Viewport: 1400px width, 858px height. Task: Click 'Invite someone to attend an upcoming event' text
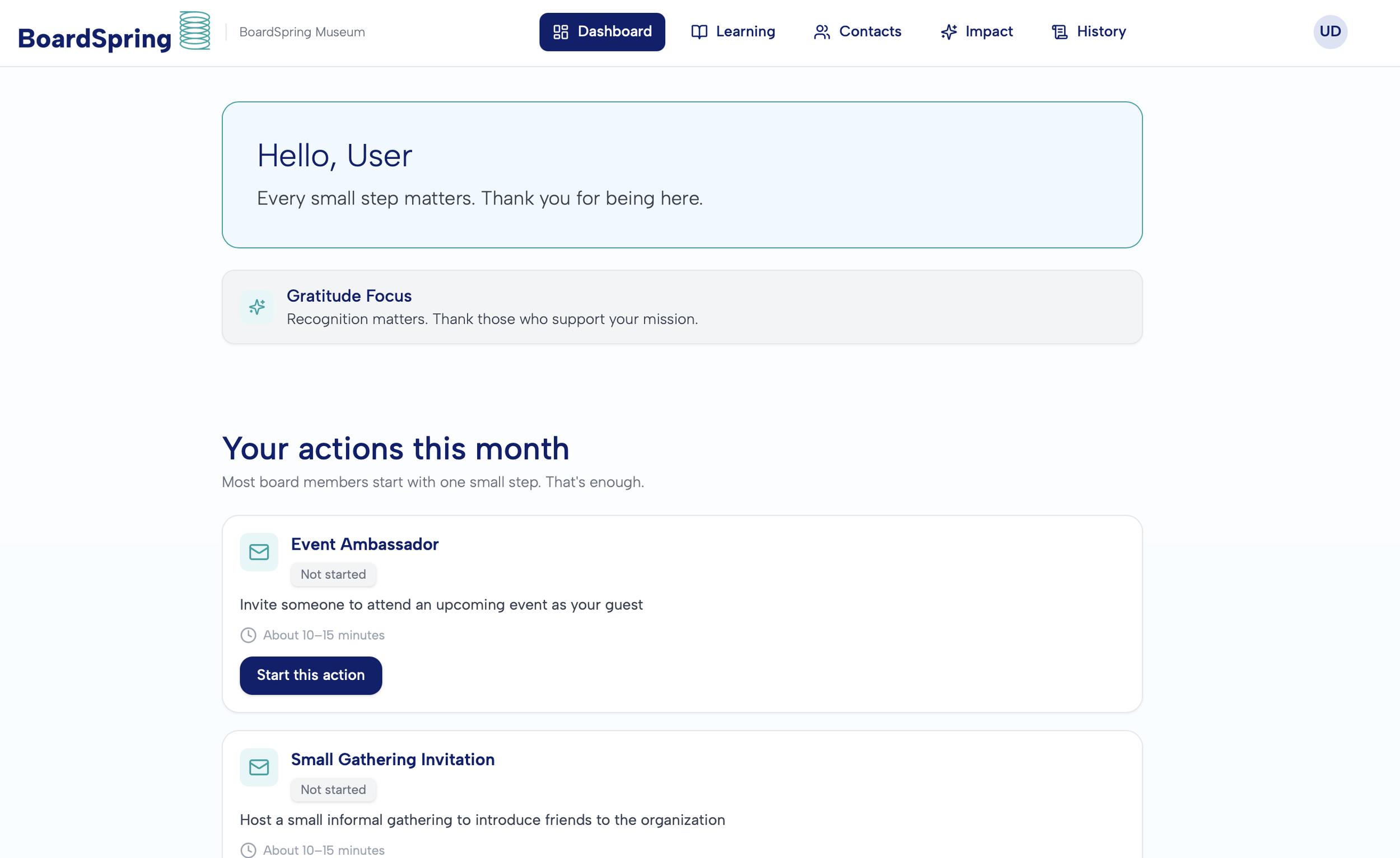(x=441, y=605)
